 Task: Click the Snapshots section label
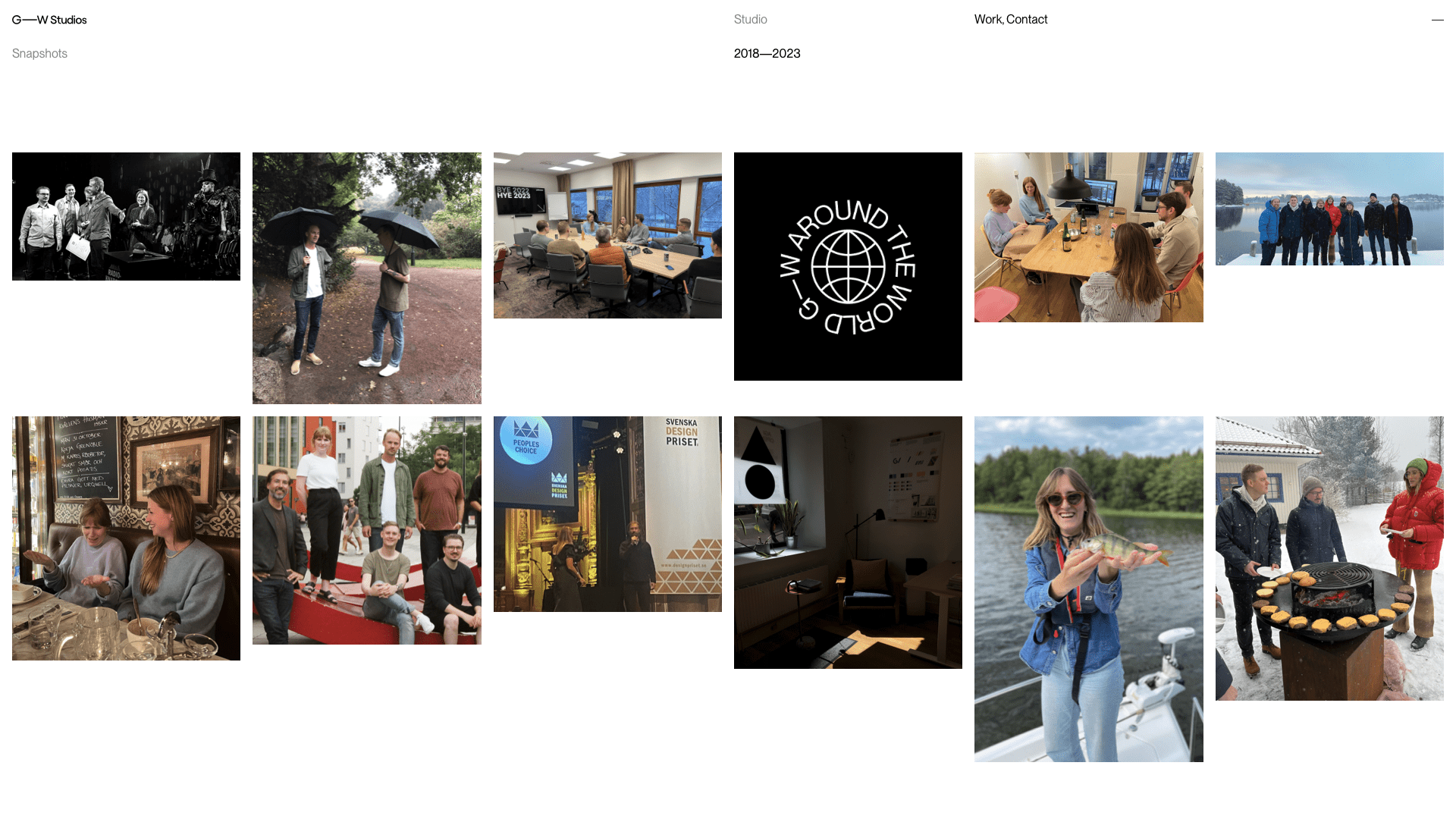39,54
